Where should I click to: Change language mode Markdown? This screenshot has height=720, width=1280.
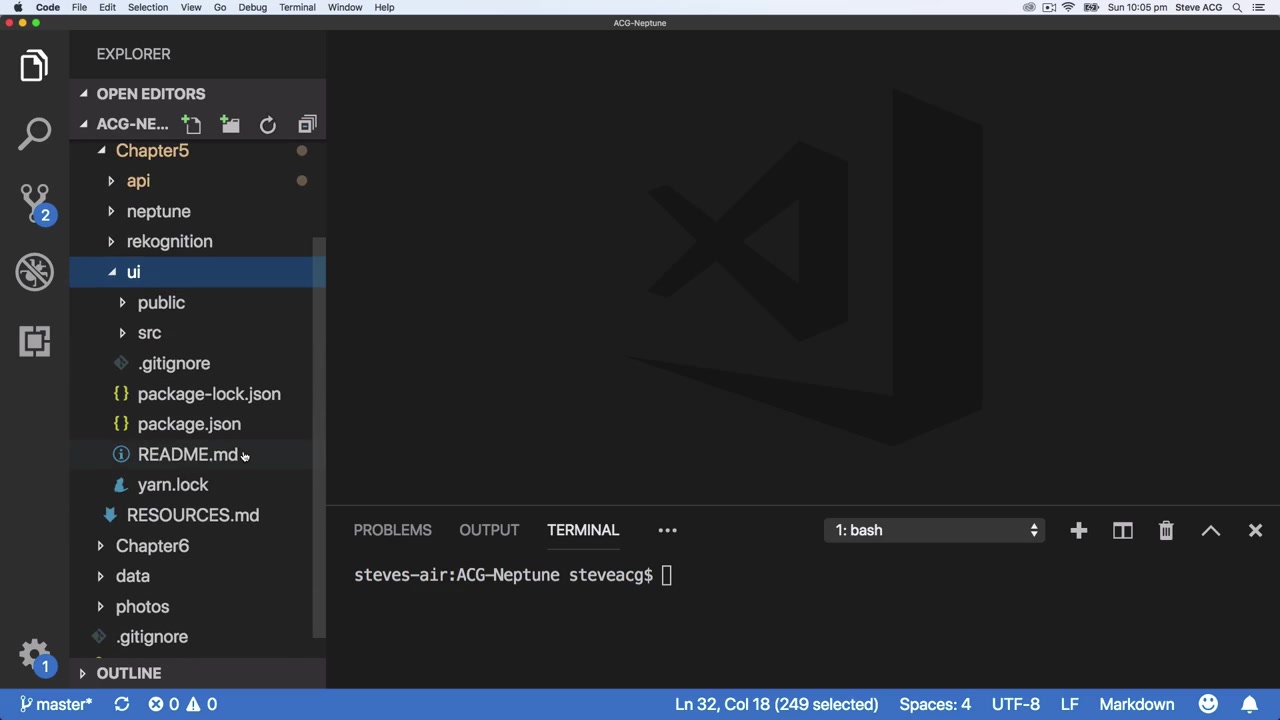pyautogui.click(x=1137, y=704)
